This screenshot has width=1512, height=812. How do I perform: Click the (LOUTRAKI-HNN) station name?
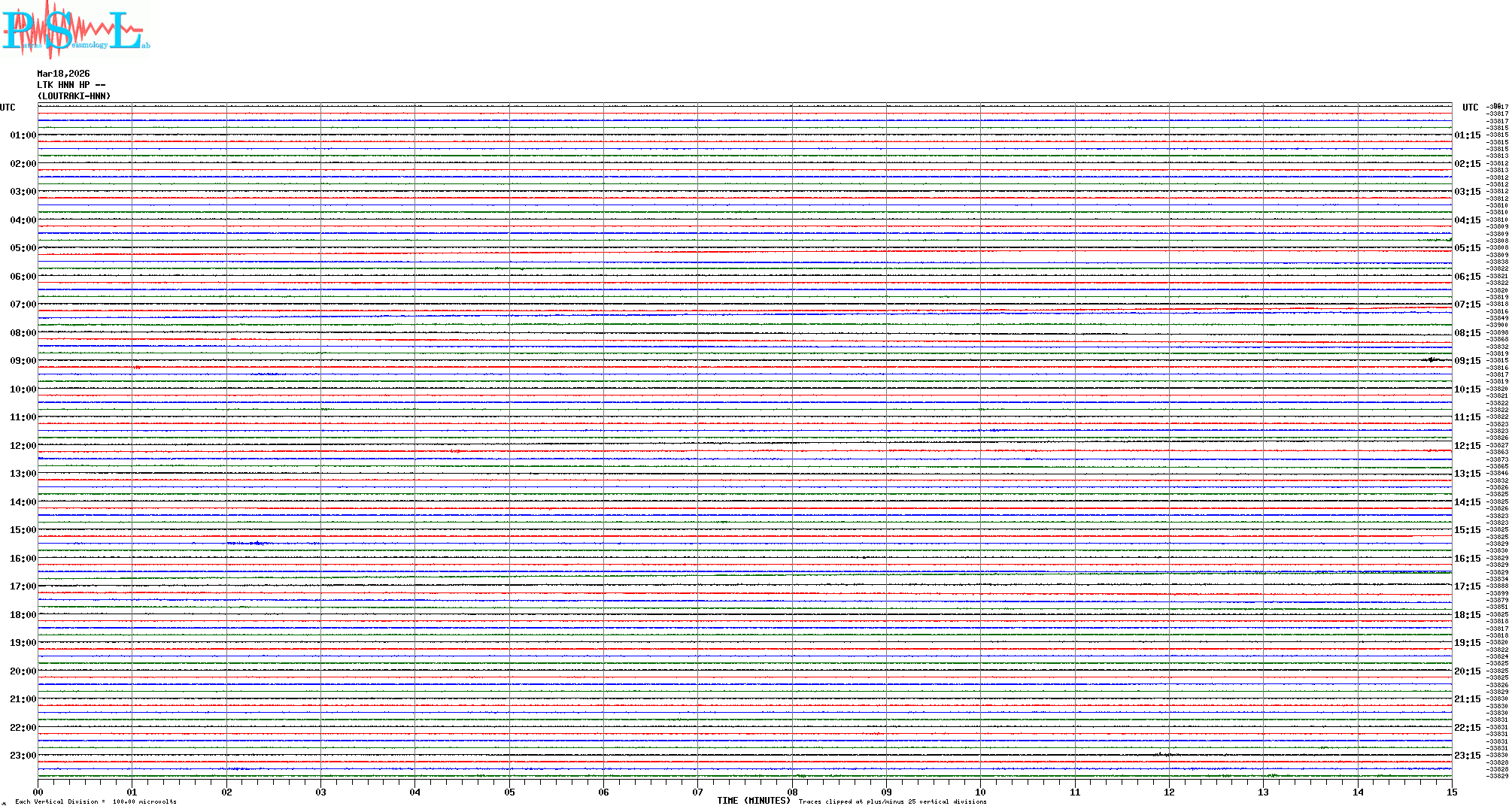click(74, 96)
